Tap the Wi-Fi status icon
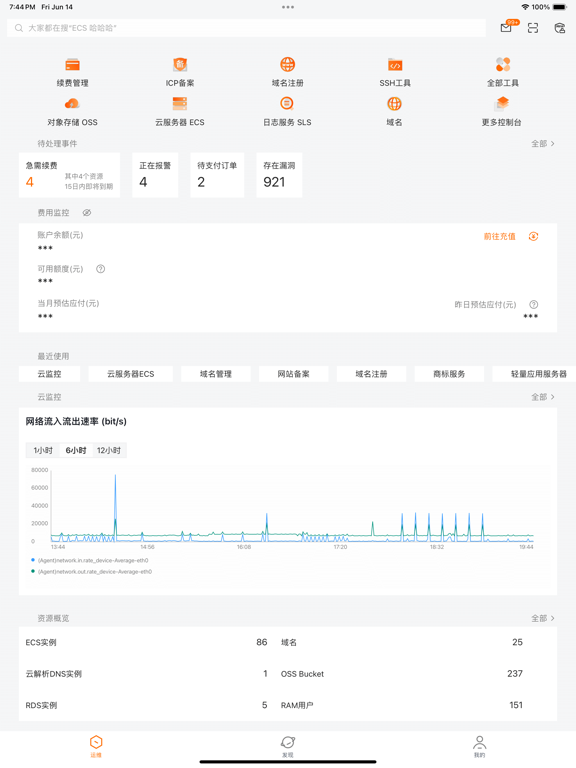Screen dimensions: 576x768 tap(525, 7)
